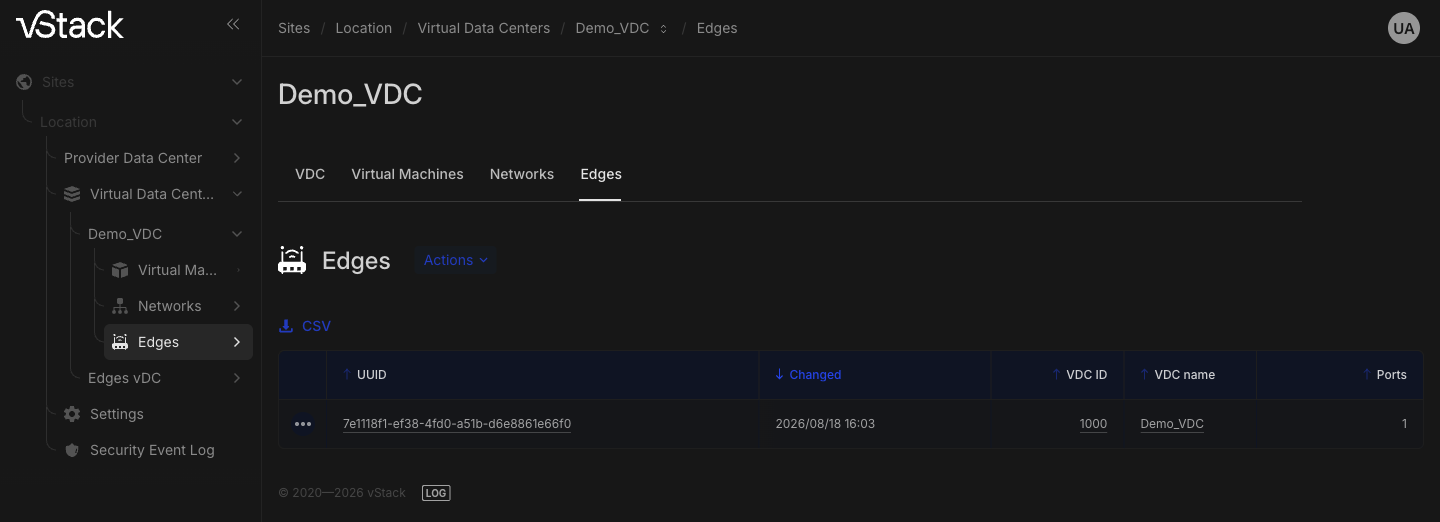The height and width of the screenshot is (522, 1440).
Task: Open the Actions dropdown
Action: [455, 260]
